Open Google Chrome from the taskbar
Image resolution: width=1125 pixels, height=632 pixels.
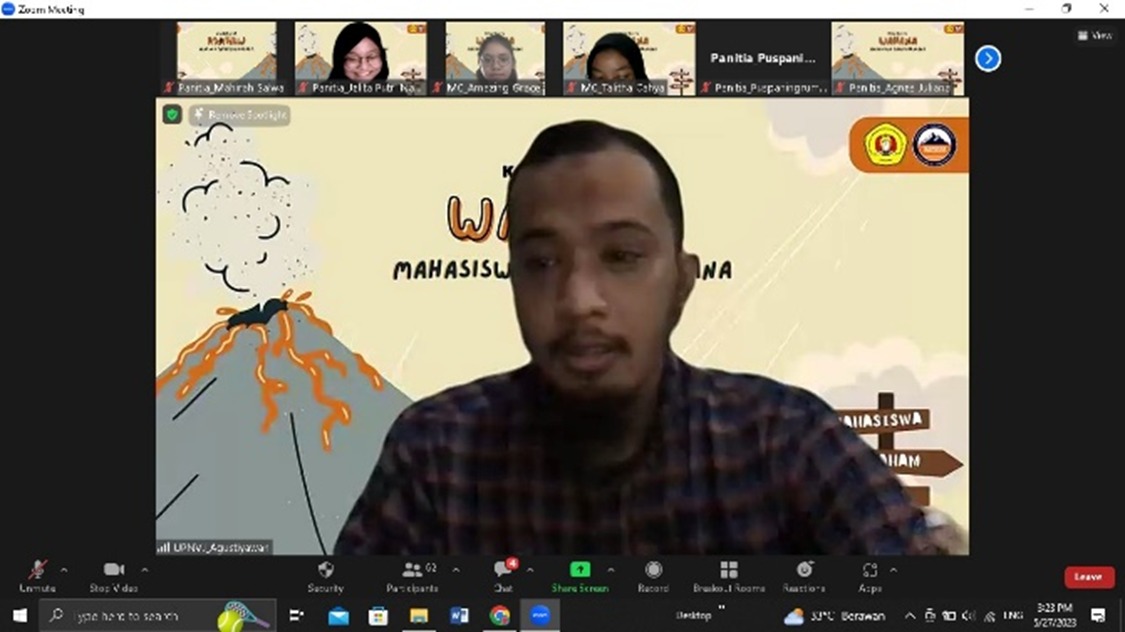coord(499,615)
